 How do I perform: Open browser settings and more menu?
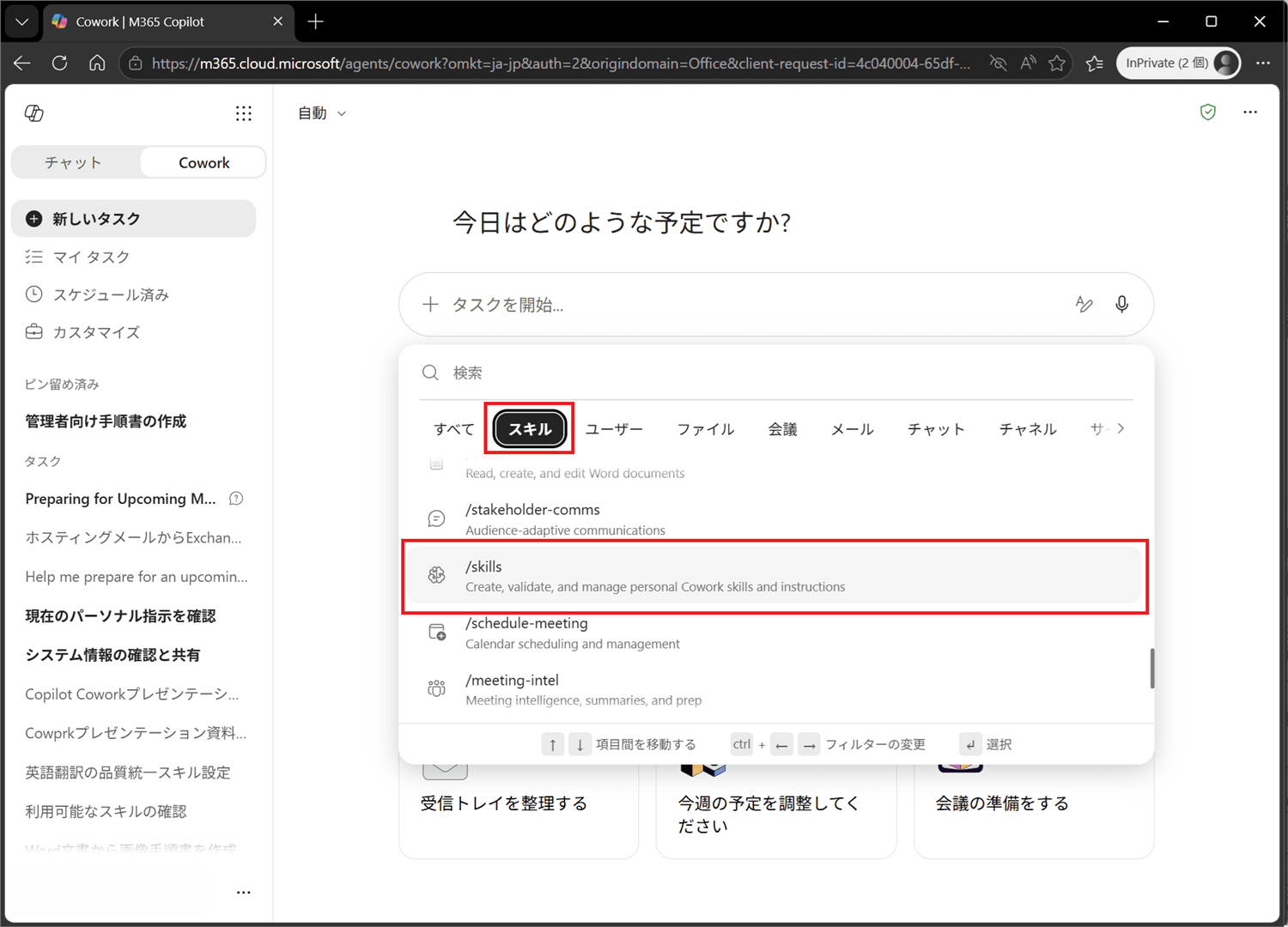click(1263, 63)
